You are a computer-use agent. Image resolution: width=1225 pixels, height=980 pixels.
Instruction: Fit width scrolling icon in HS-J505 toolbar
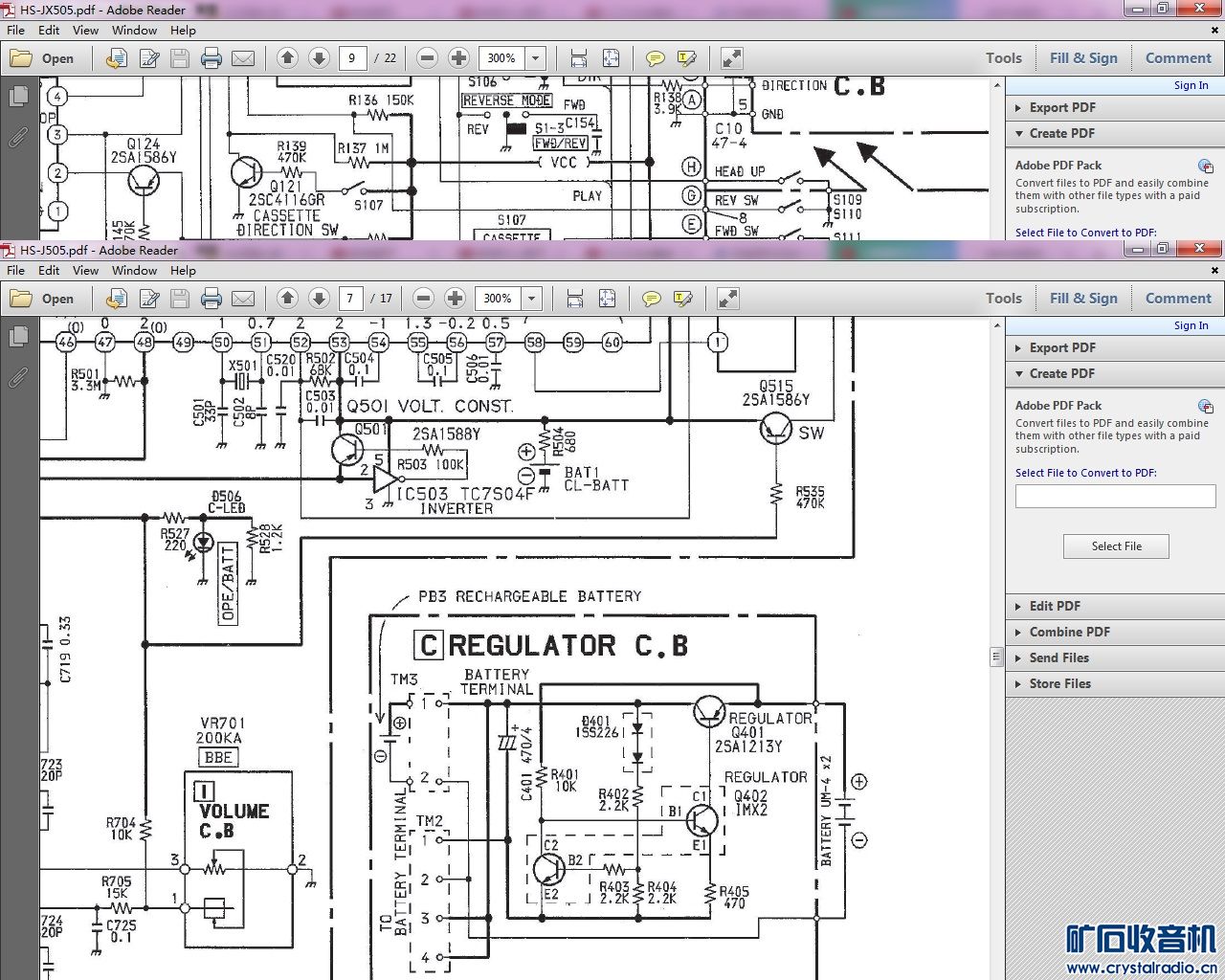point(574,299)
